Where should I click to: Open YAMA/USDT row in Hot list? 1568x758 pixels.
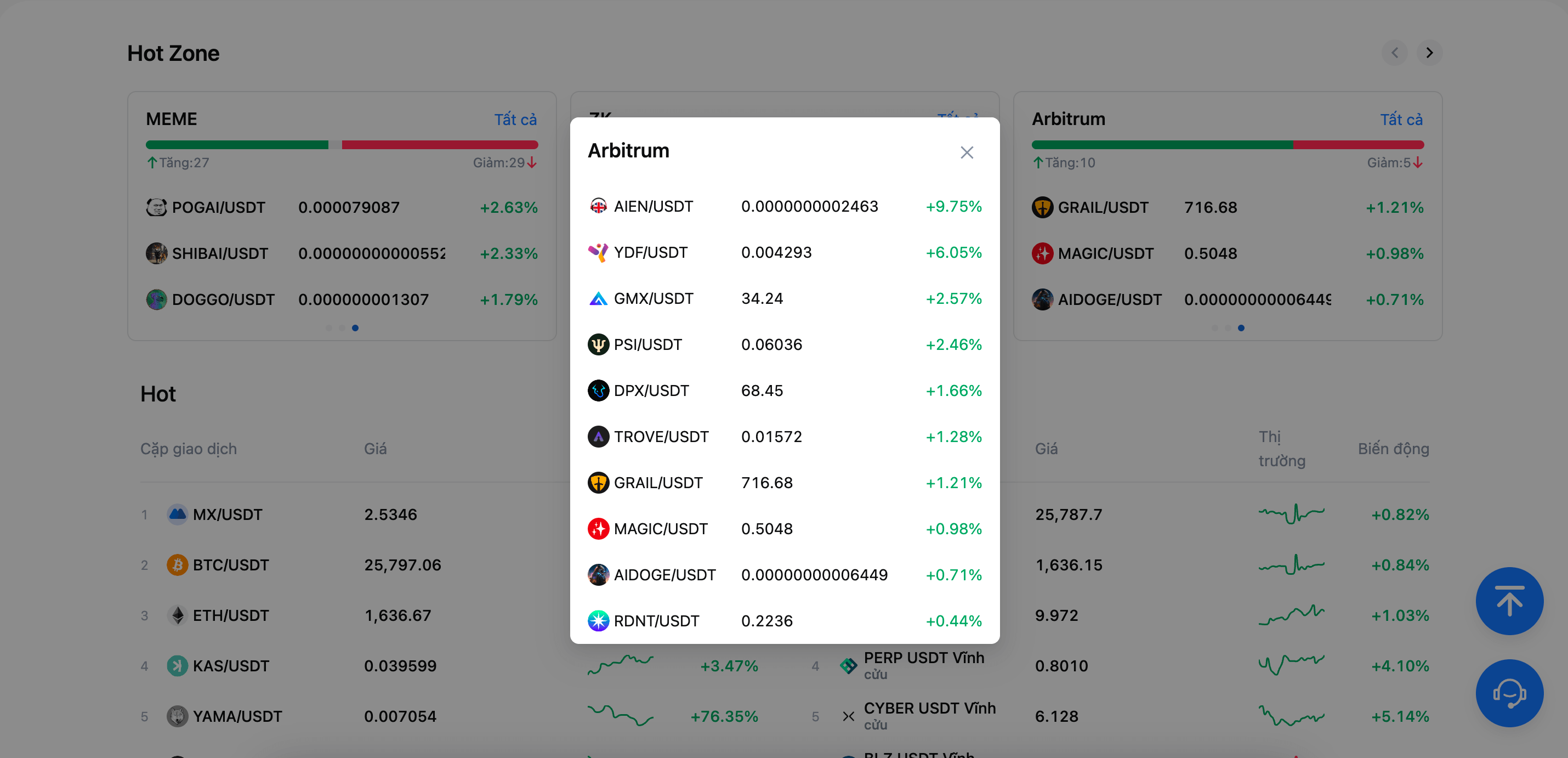(449, 716)
